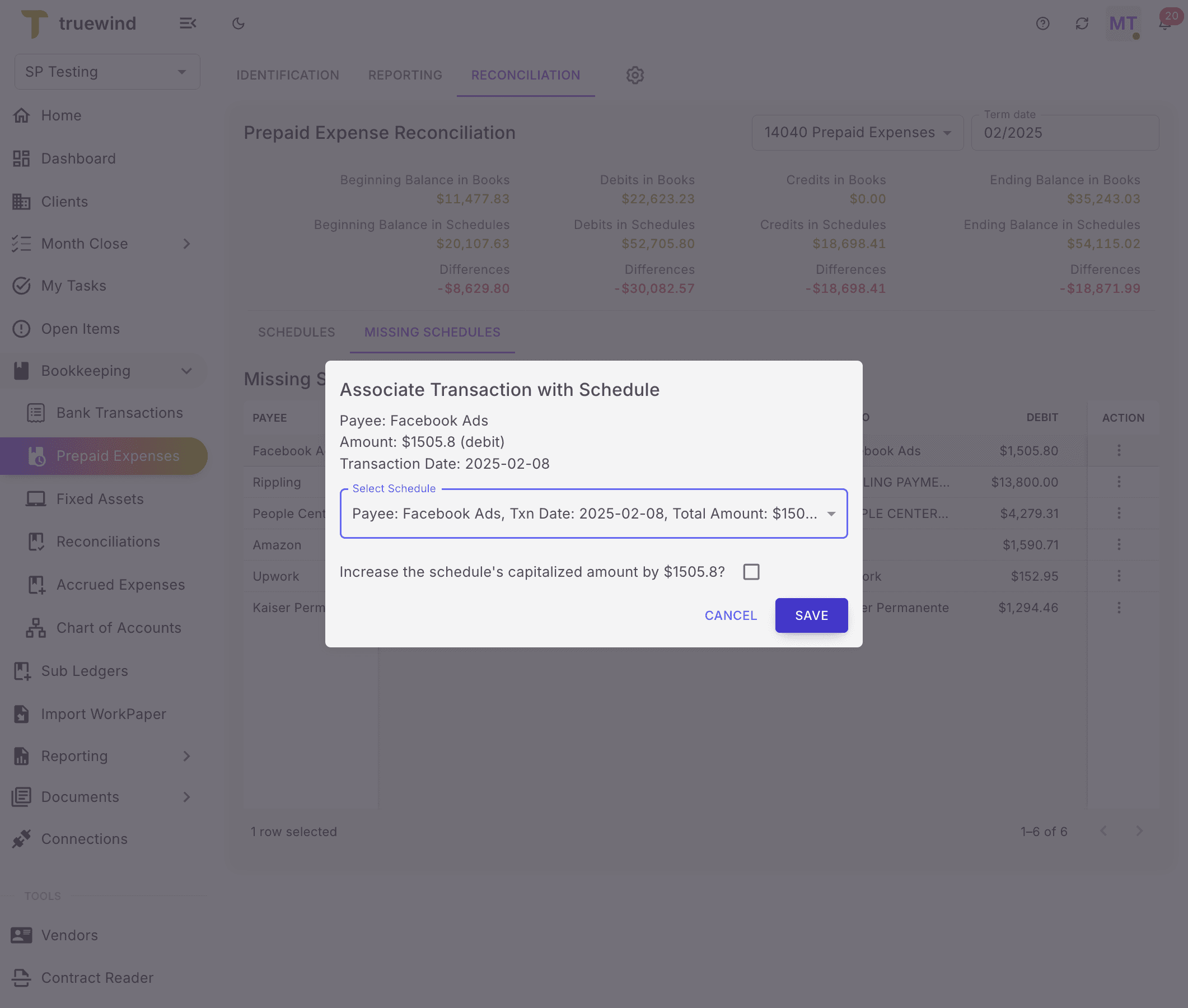Open the settings gear beside Reconciliation tab
Image resolution: width=1188 pixels, height=1008 pixels.
click(634, 75)
